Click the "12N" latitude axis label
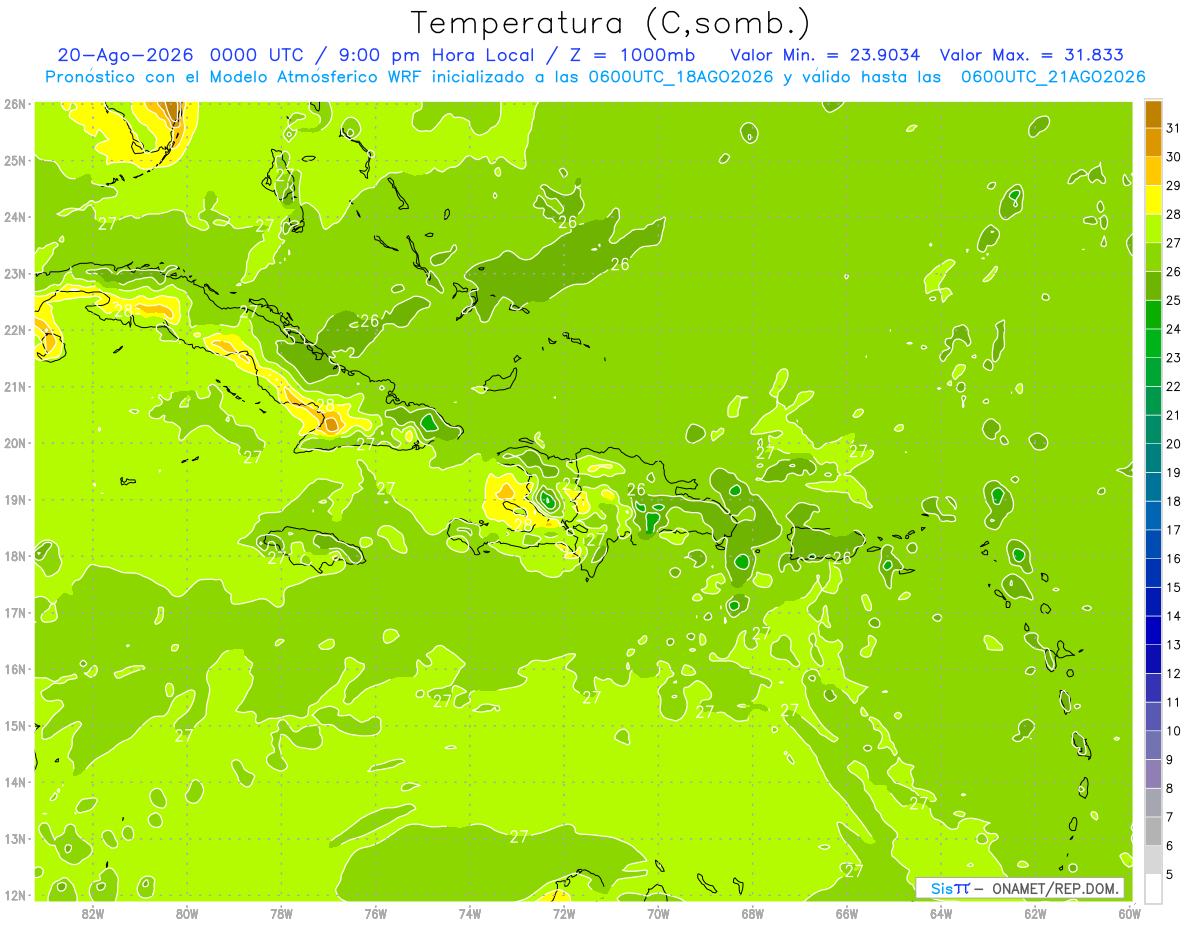 [15, 895]
